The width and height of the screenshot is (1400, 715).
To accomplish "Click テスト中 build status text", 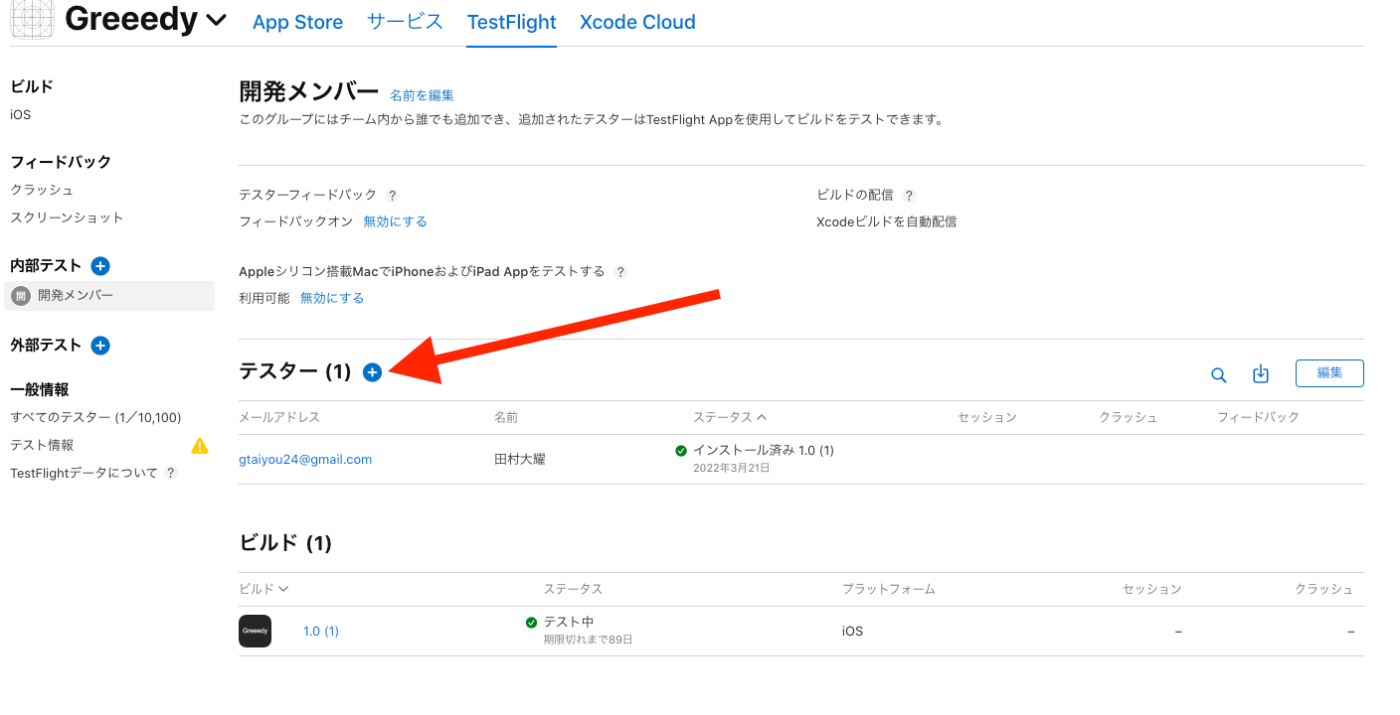I will 569,623.
